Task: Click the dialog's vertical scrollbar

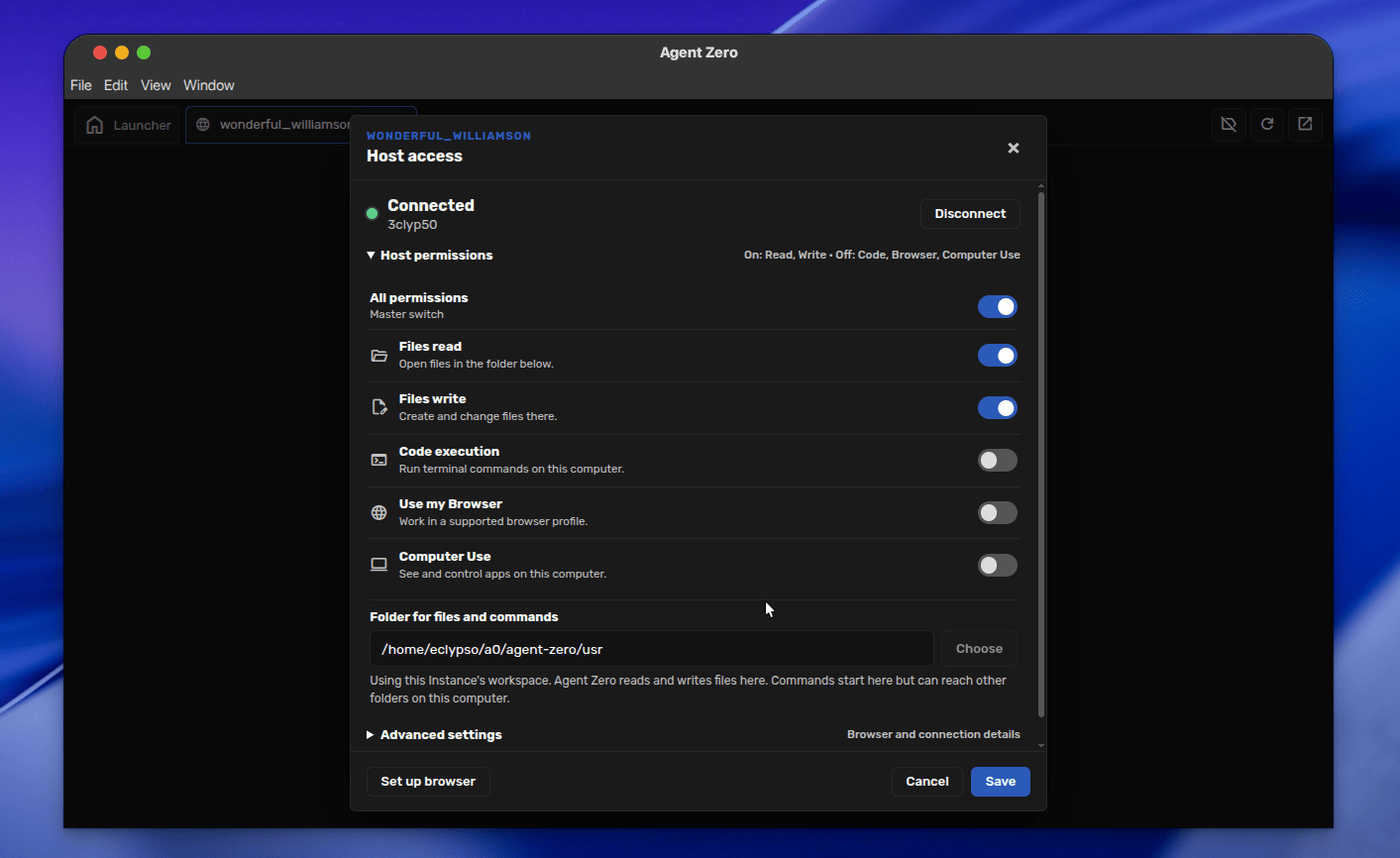Action: tap(1041, 455)
